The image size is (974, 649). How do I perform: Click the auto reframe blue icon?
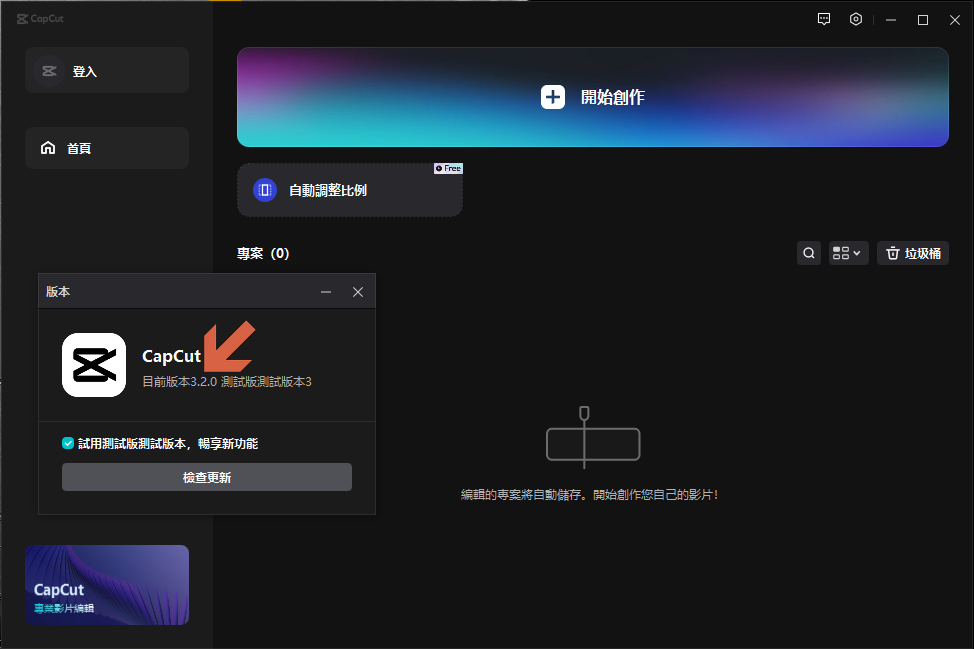click(x=265, y=190)
